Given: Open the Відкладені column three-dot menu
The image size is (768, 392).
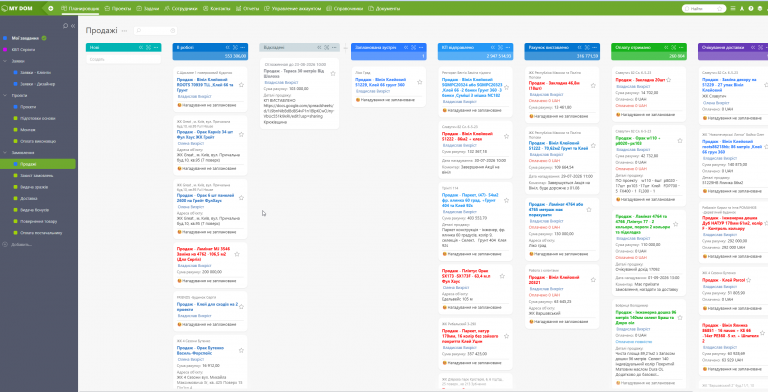Looking at the screenshot, I should pos(335,48).
